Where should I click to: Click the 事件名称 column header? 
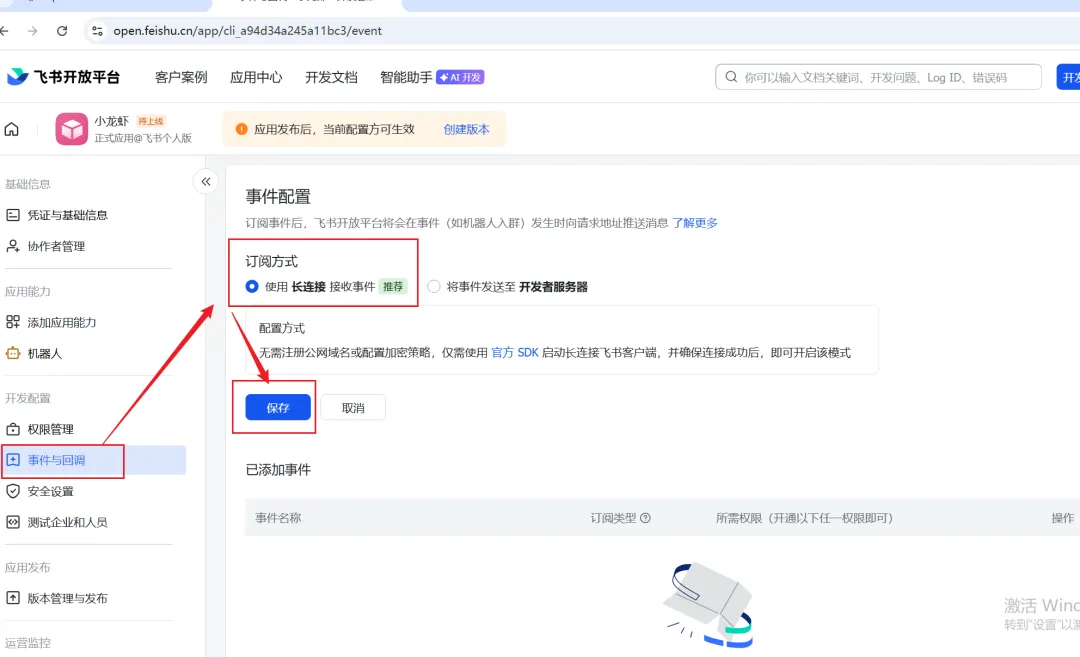tap(278, 518)
